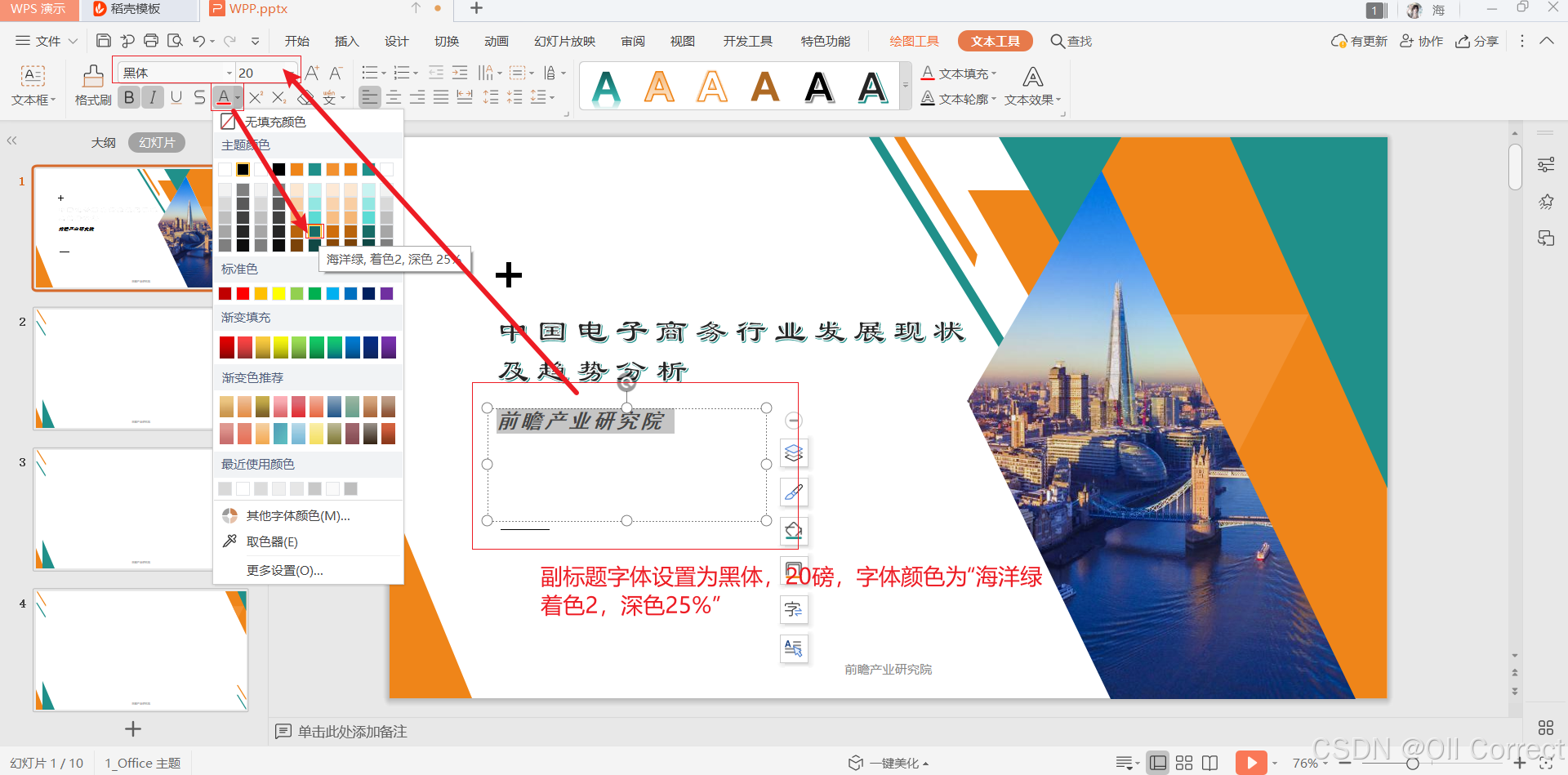Viewport: 1568px width, 775px height.
Task: Select right text alignment
Action: coord(417,98)
